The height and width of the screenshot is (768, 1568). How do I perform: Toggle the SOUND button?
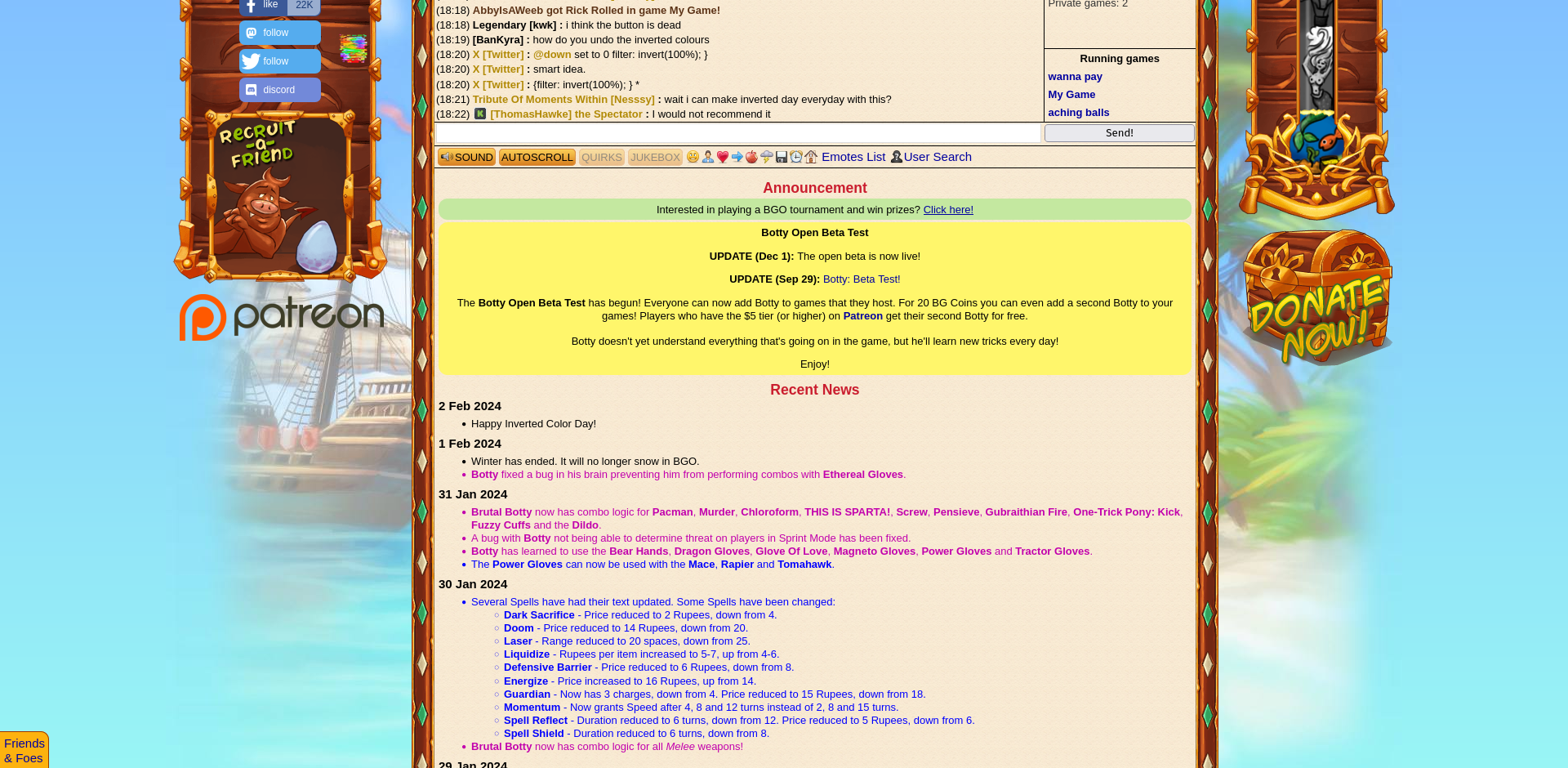pyautogui.click(x=466, y=157)
